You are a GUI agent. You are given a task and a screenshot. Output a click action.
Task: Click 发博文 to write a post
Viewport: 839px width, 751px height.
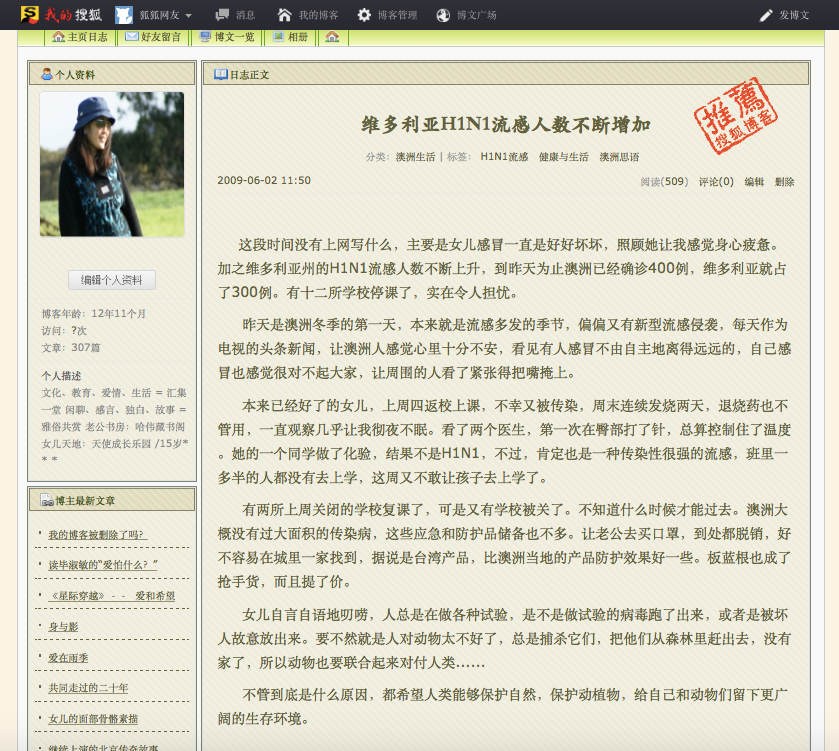(x=794, y=15)
